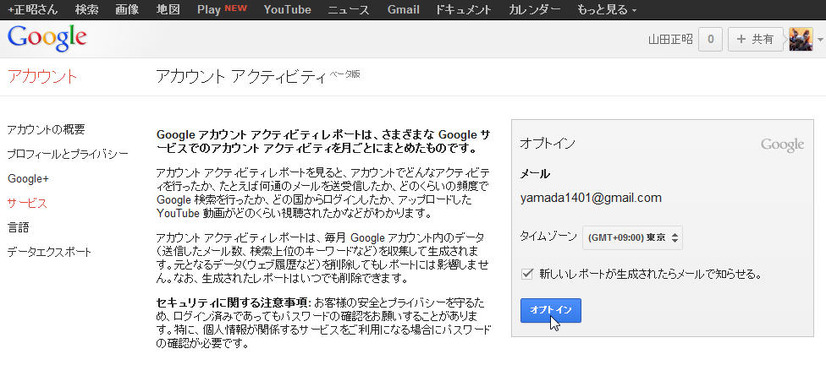
Task: Select データエクスポート in the sidebar
Action: (49, 252)
